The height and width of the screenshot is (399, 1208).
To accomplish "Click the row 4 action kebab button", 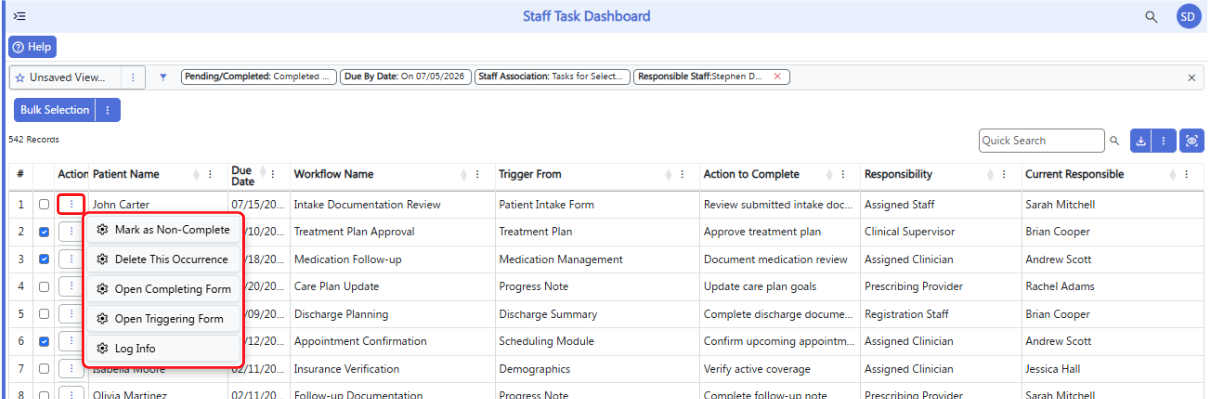I will 70,287.
